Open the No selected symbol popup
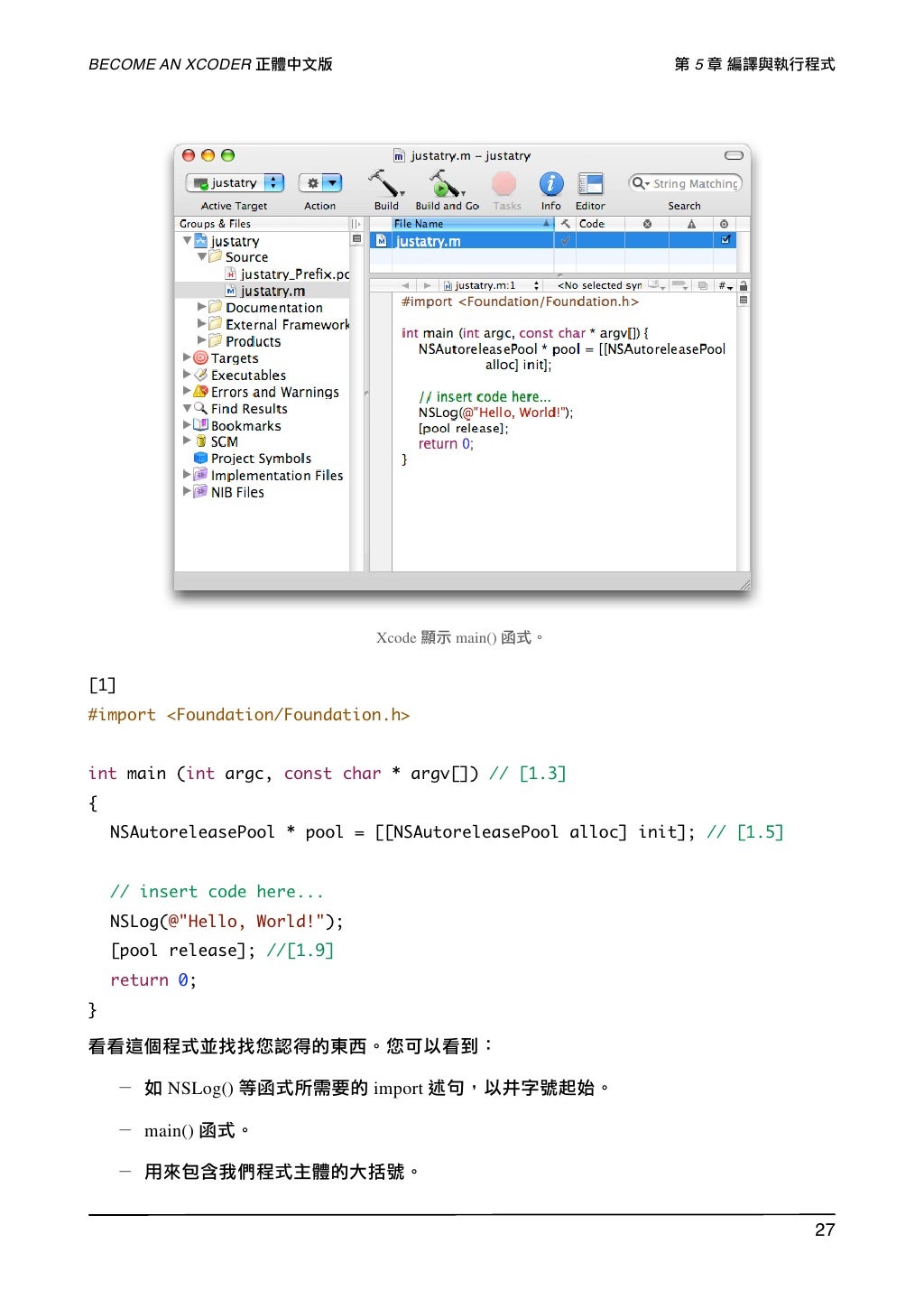This screenshot has width=924, height=1308. pyautogui.click(x=599, y=285)
